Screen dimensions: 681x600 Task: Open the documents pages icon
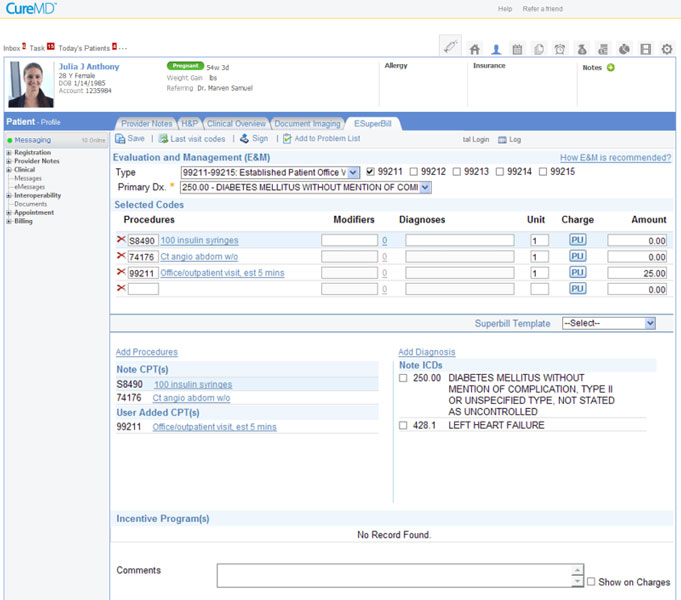coord(539,50)
